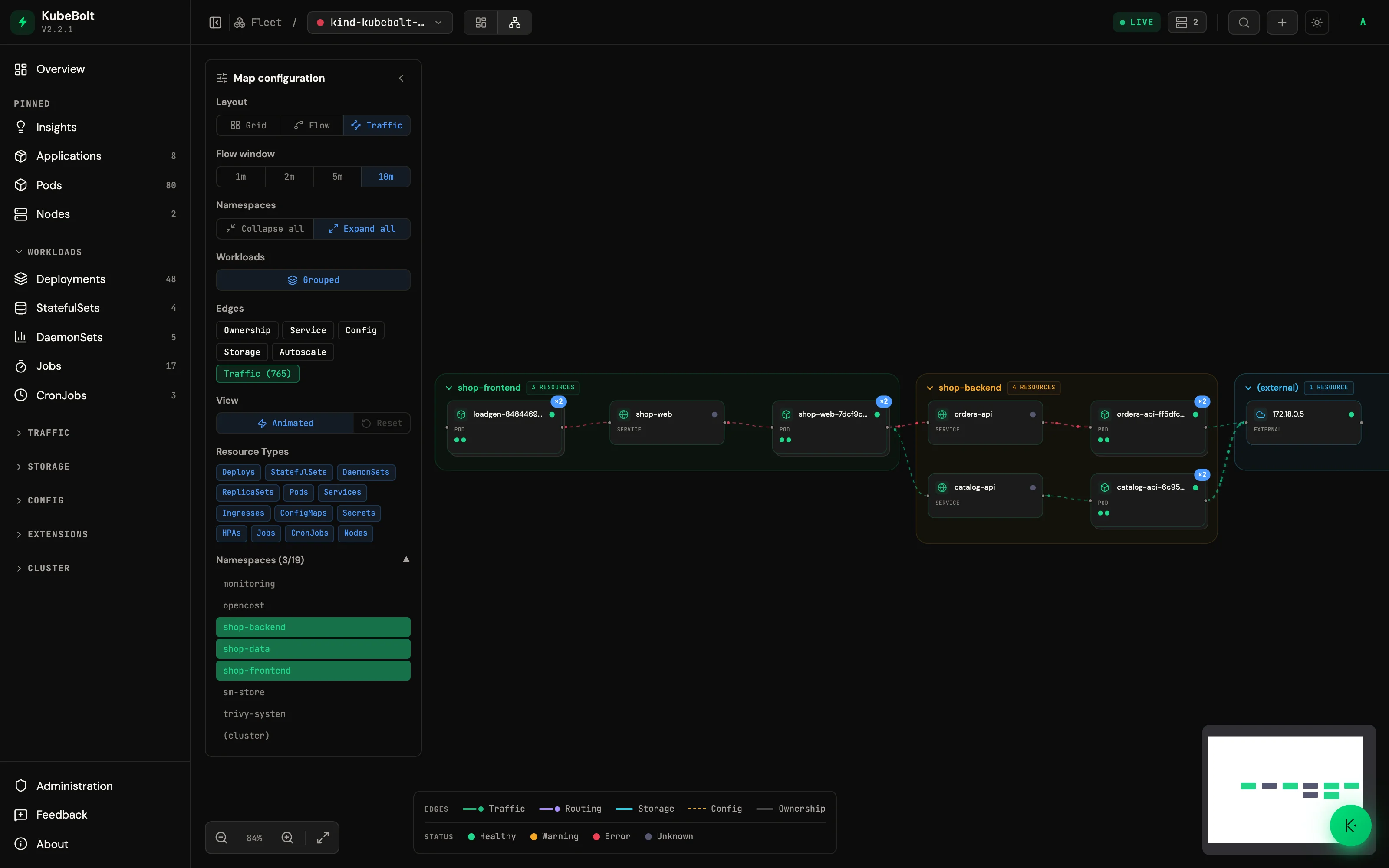Enable the Ownership edges filter

247,330
